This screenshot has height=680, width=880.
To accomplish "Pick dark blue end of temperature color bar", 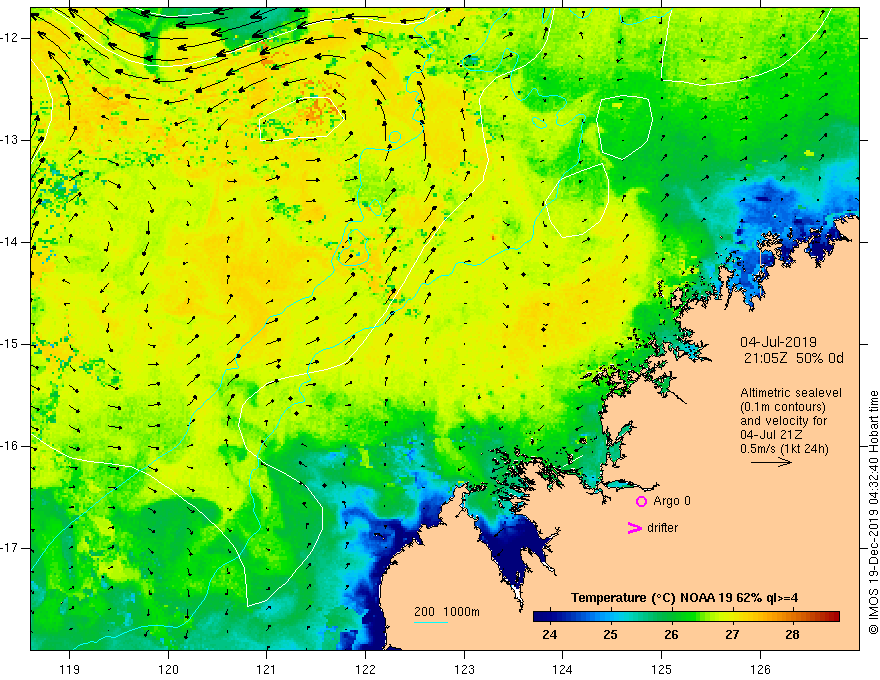I will point(540,617).
